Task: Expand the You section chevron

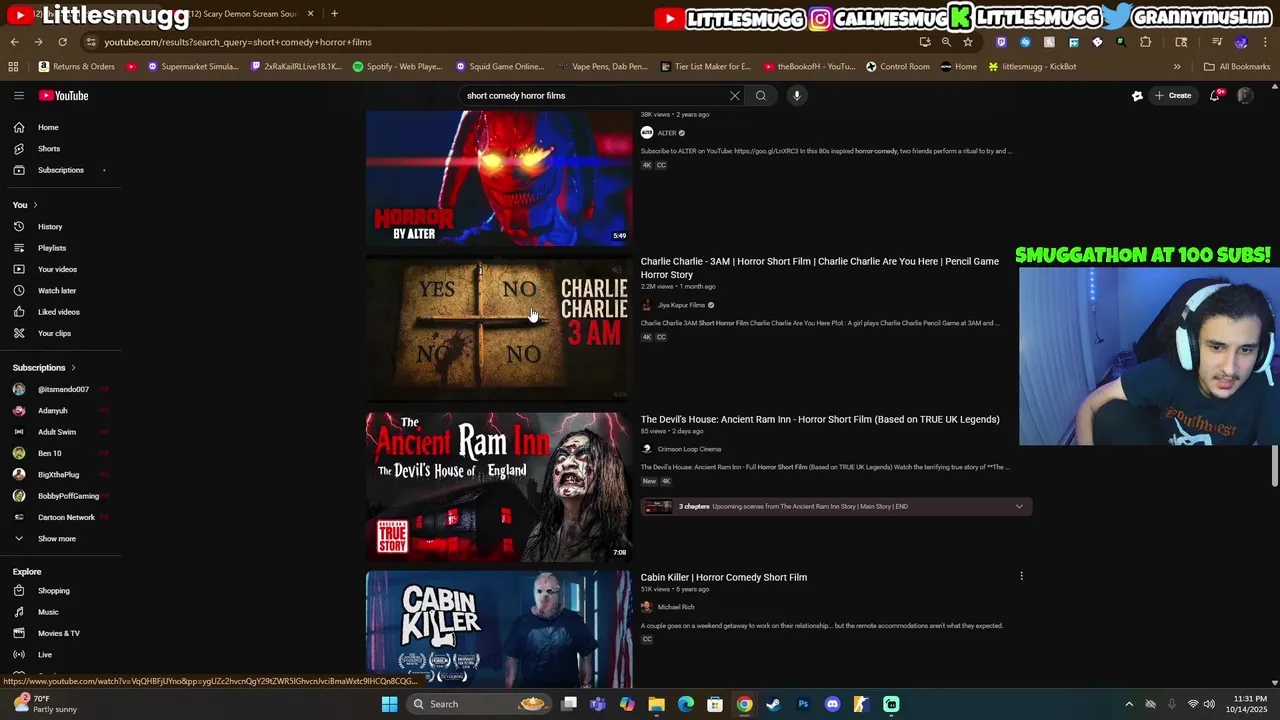Action: (35, 205)
